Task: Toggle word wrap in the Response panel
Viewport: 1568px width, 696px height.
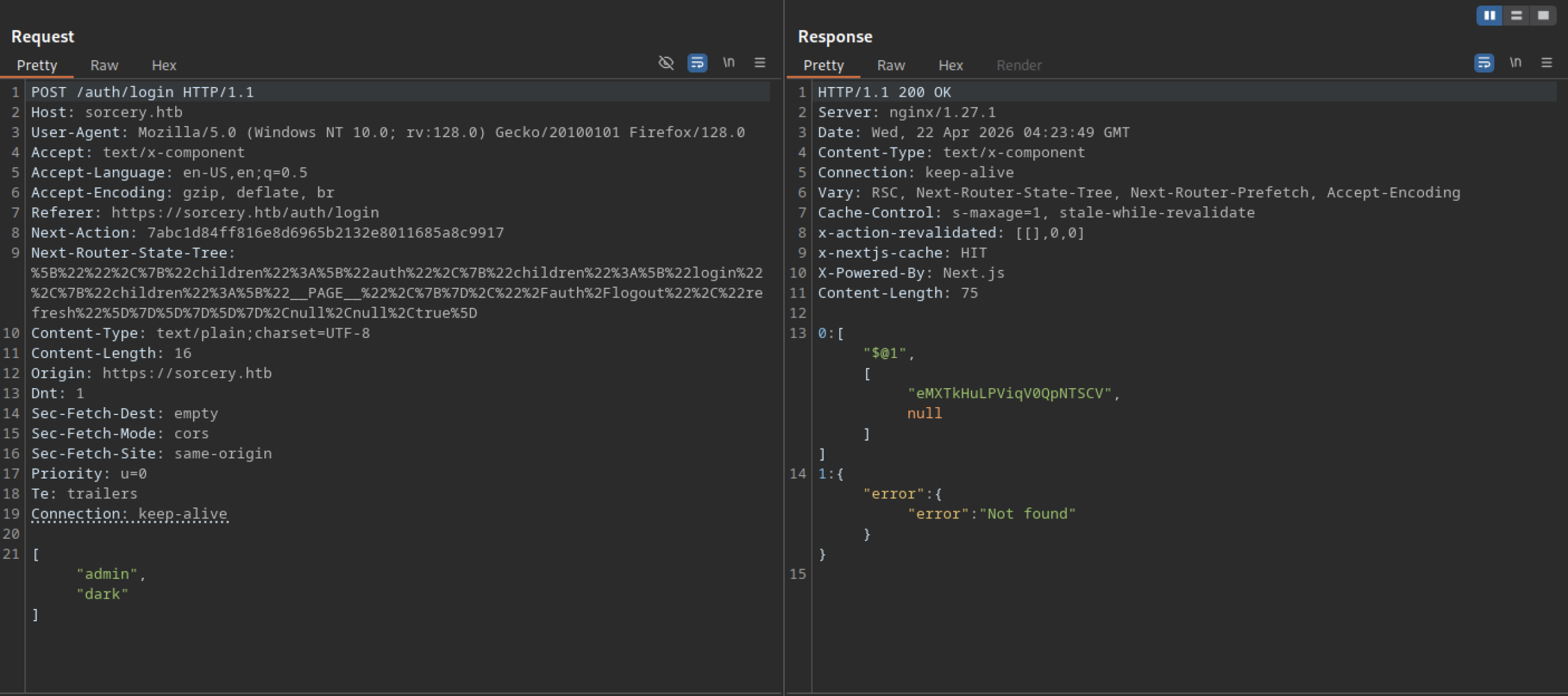Action: coord(1483,62)
